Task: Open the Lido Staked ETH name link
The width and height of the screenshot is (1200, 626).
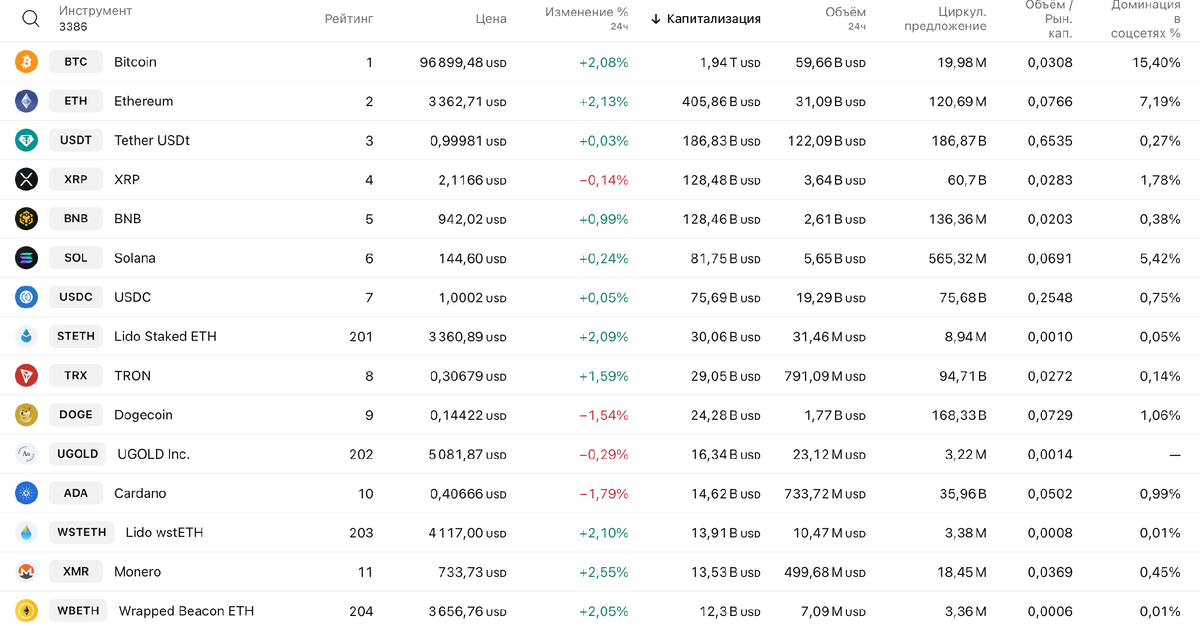Action: click(x=165, y=336)
